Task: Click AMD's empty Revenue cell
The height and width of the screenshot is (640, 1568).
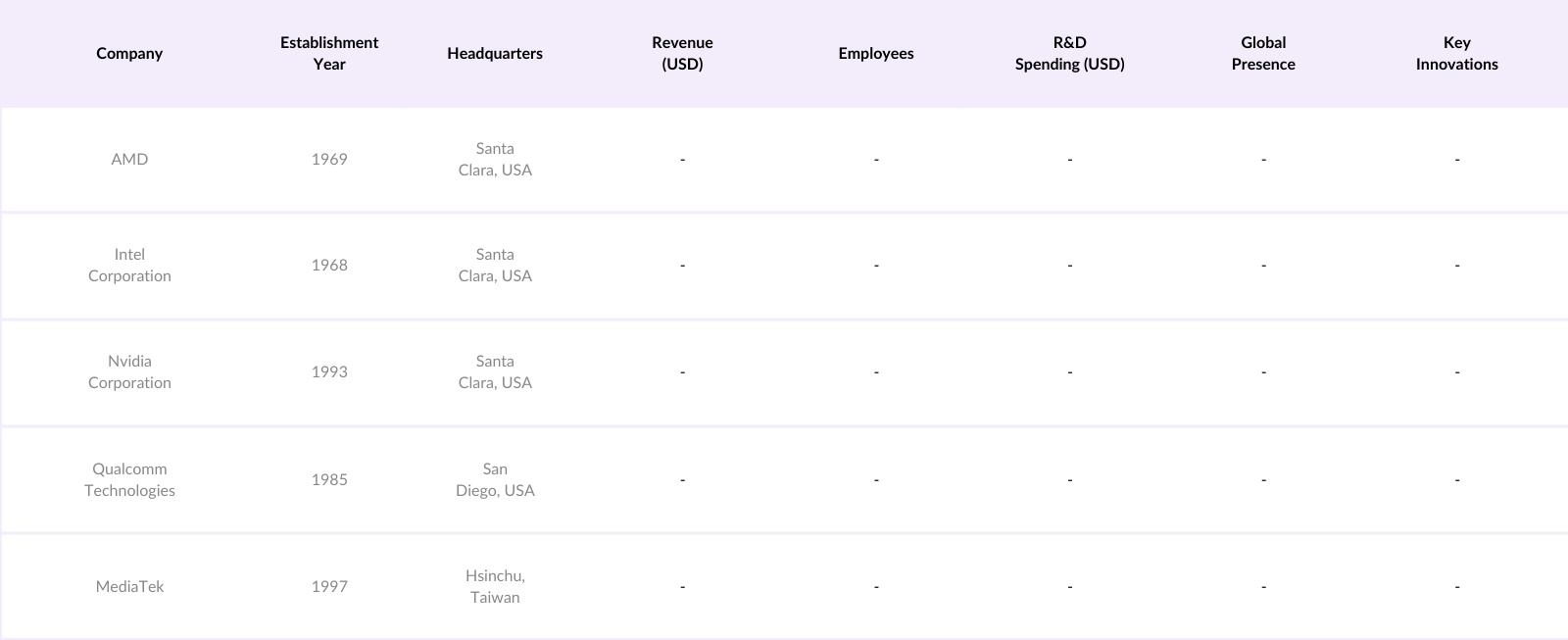Action: (682, 159)
